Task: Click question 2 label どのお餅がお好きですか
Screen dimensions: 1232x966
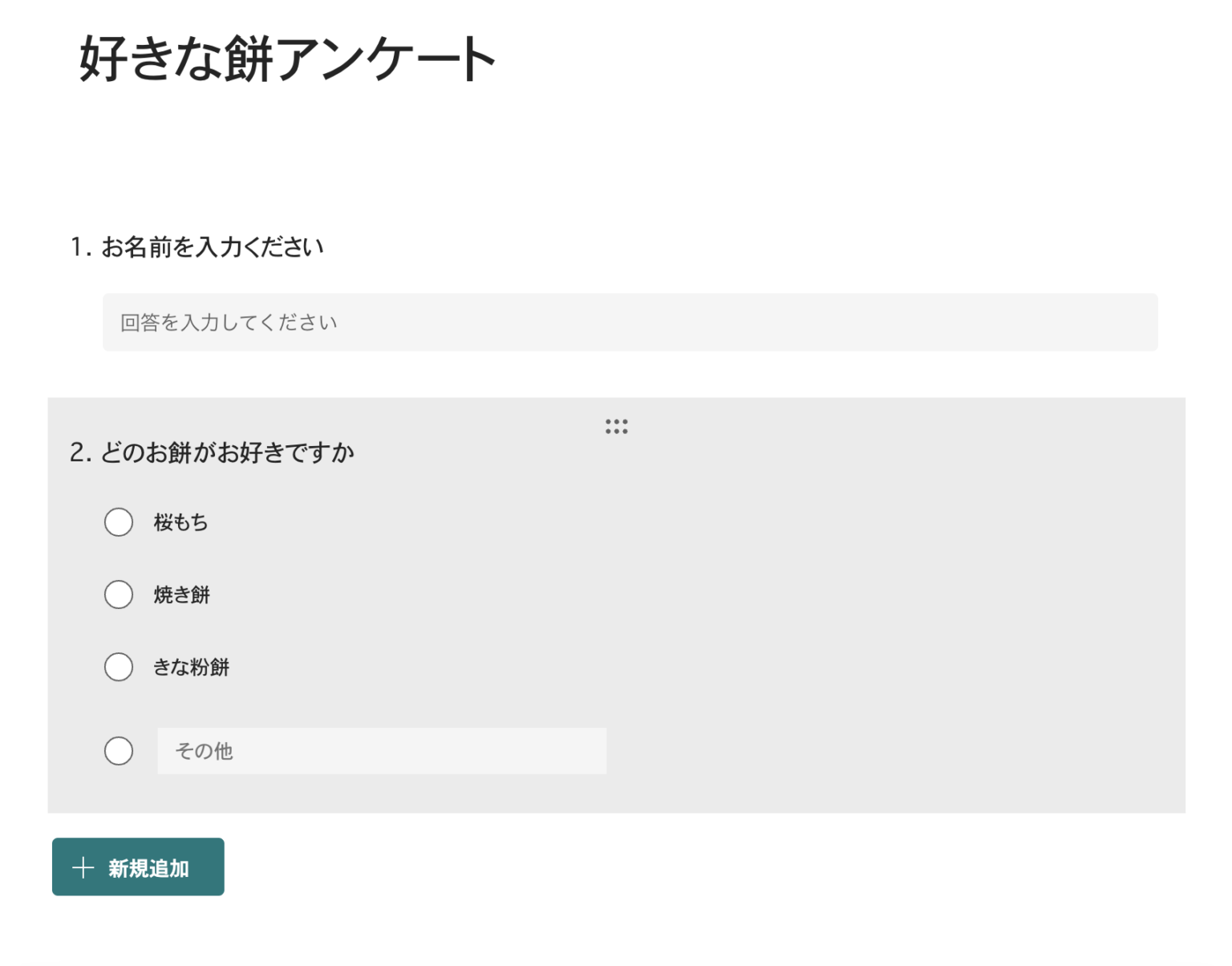Action: pyautogui.click(x=217, y=452)
